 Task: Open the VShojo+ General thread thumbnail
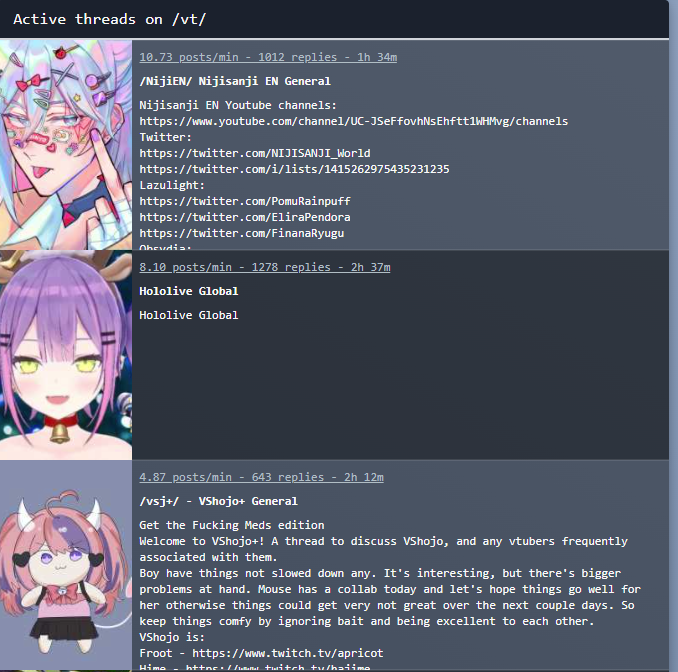click(x=66, y=565)
